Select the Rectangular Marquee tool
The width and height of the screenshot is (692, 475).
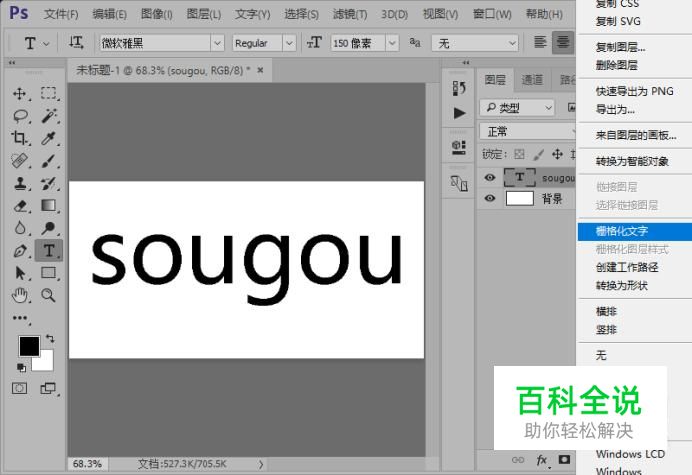49,94
